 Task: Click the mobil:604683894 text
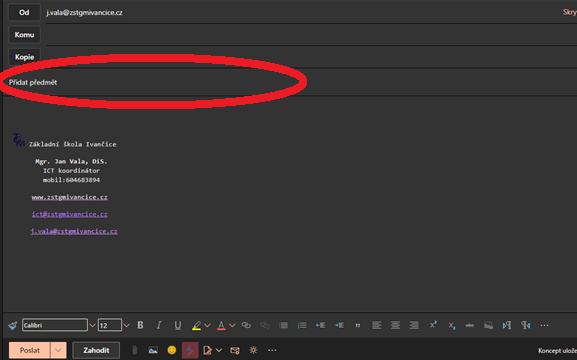coord(71,180)
